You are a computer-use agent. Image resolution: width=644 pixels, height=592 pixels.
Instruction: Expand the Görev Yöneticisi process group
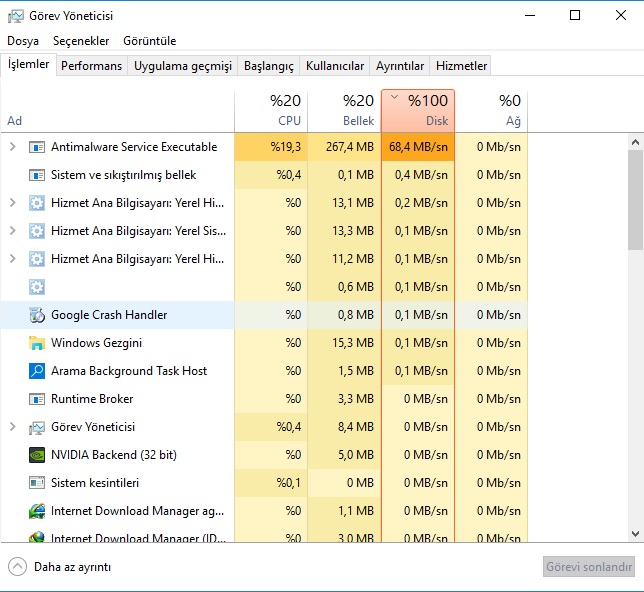coord(12,427)
